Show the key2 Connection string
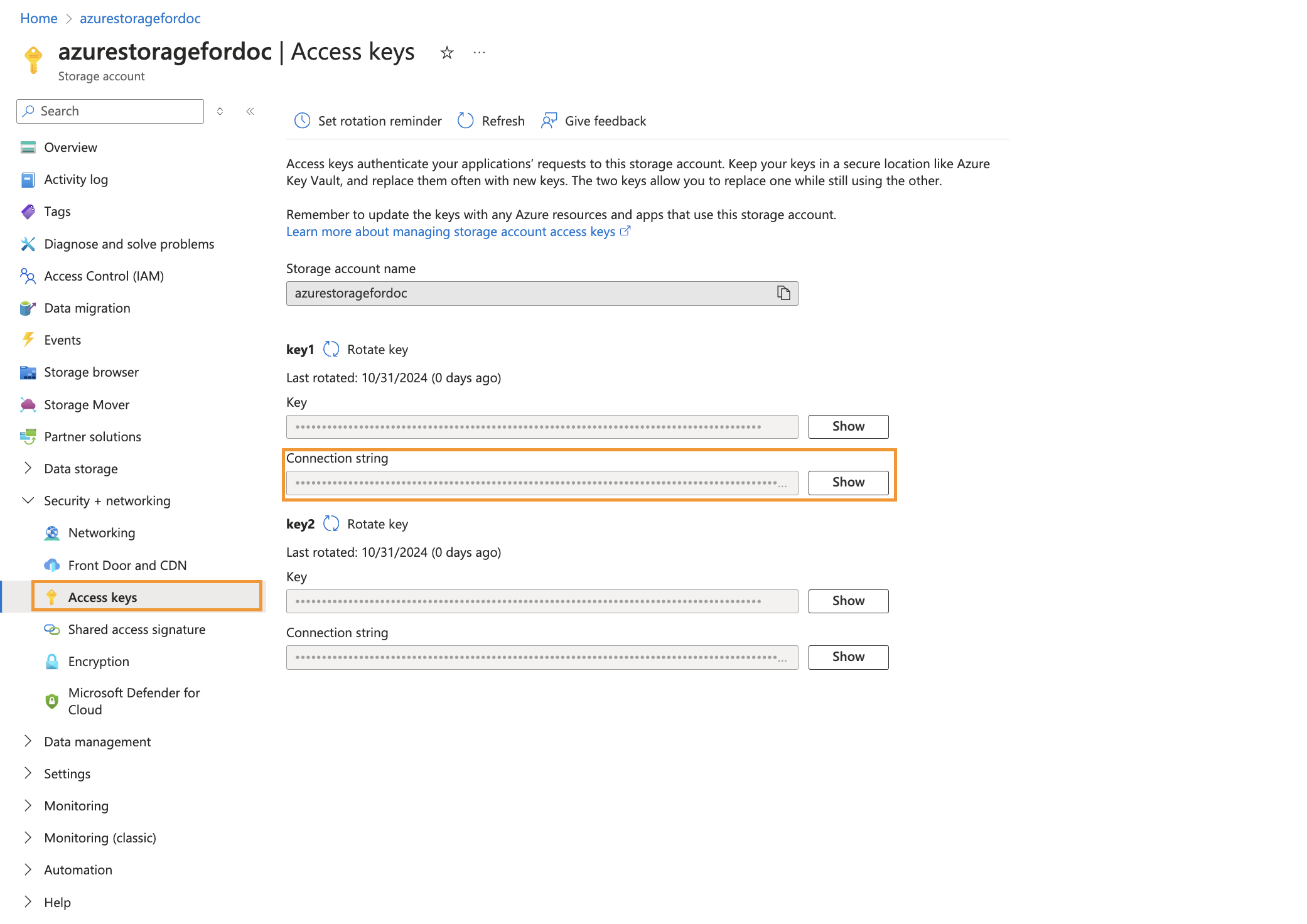 [x=847, y=657]
